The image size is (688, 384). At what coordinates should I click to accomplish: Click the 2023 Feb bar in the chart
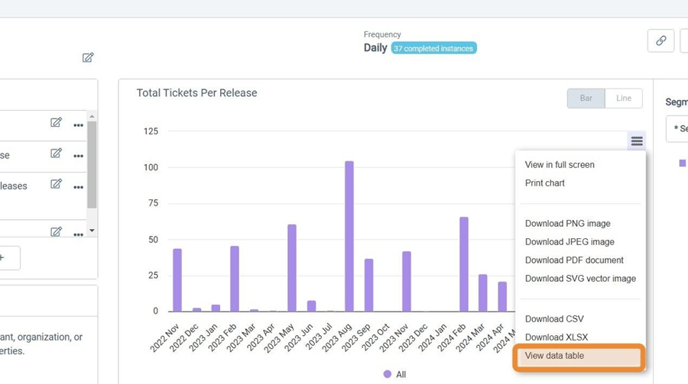click(x=235, y=279)
